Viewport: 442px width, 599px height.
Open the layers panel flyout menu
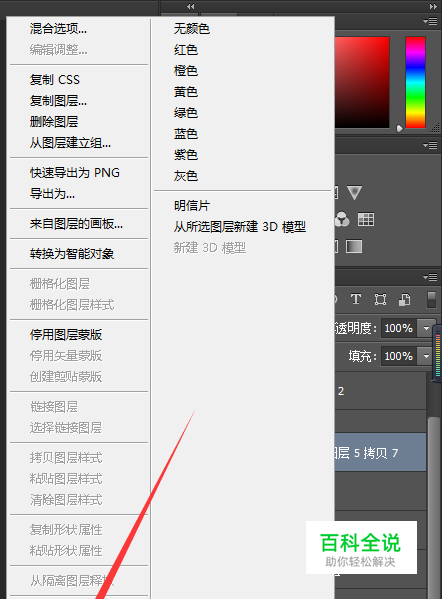tap(430, 277)
